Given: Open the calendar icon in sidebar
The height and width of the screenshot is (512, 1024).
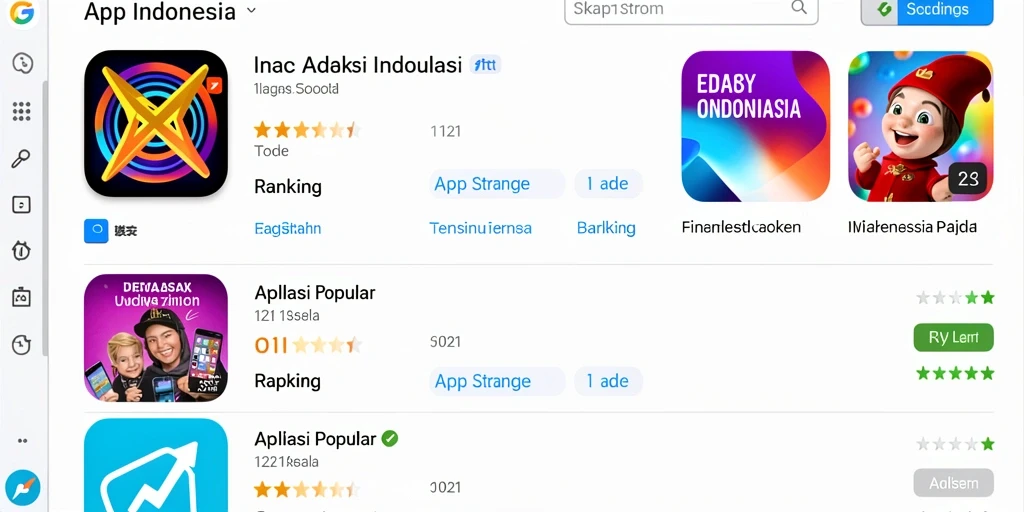Looking at the screenshot, I should tap(22, 297).
